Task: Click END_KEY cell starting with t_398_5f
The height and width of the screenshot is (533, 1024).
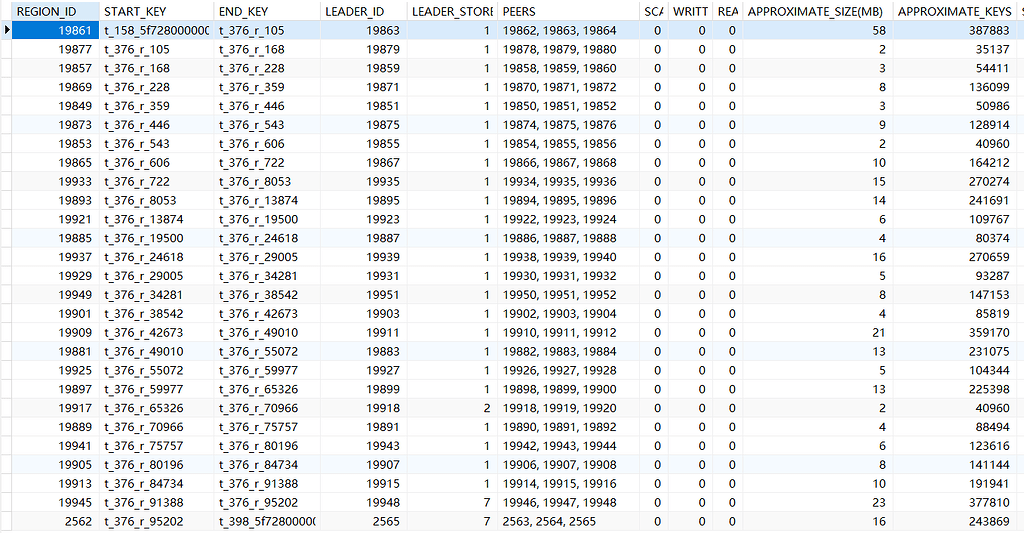Action: pyautogui.click(x=266, y=522)
